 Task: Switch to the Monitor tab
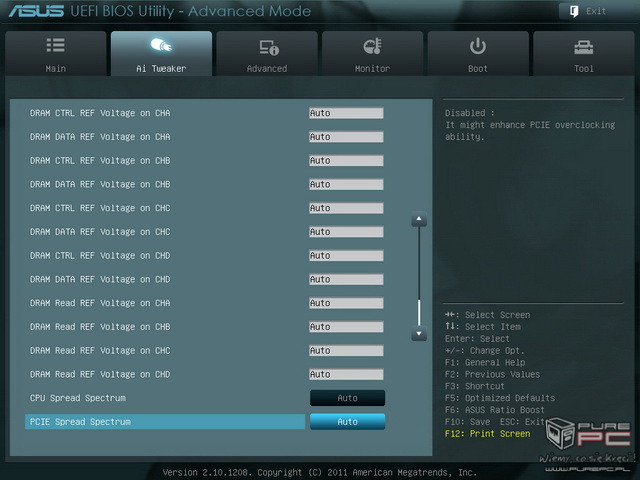372,55
